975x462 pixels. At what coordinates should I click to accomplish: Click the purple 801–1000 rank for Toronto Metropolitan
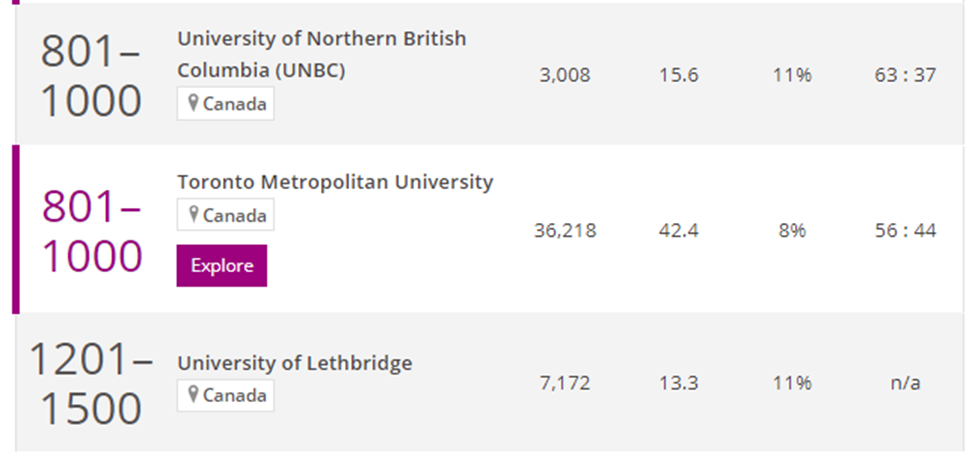(x=91, y=231)
